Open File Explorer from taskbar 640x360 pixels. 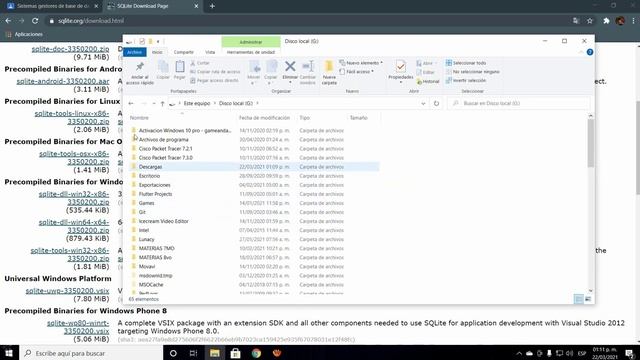coord(215,353)
